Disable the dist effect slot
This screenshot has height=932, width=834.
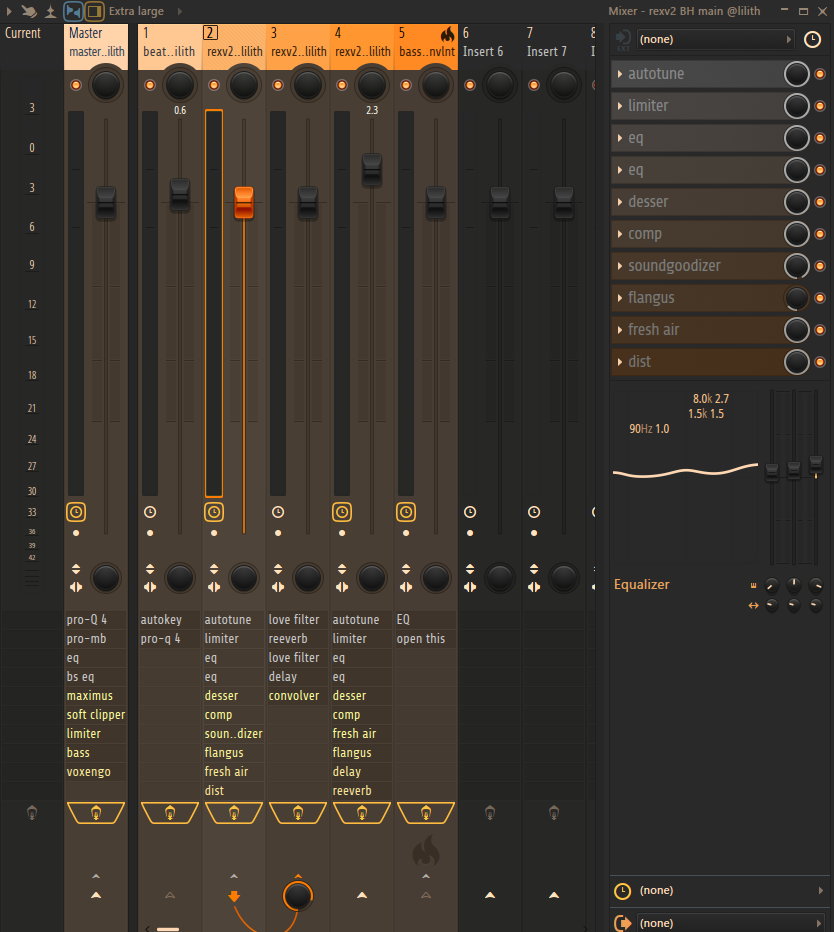820,362
